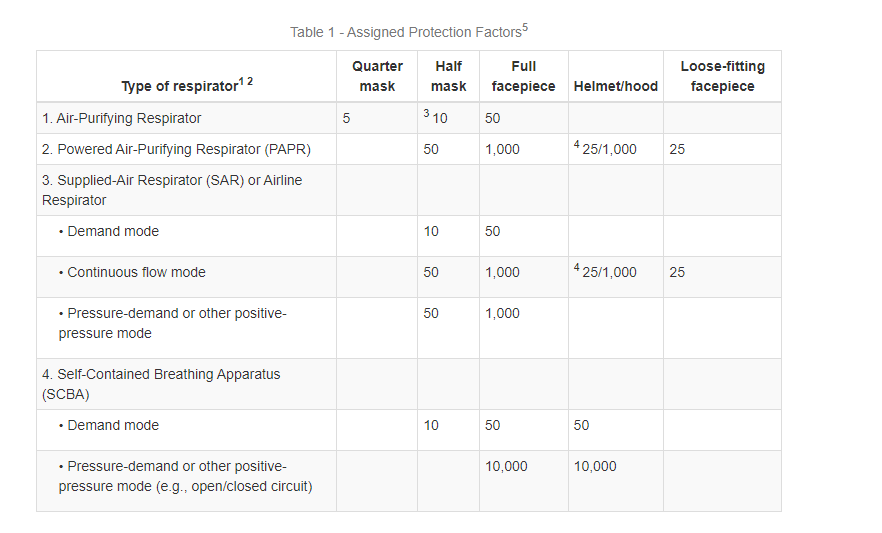Click the Supplied-Air Respirator (SAR) row heading
Viewport: 882px width, 533px height.
(172, 190)
